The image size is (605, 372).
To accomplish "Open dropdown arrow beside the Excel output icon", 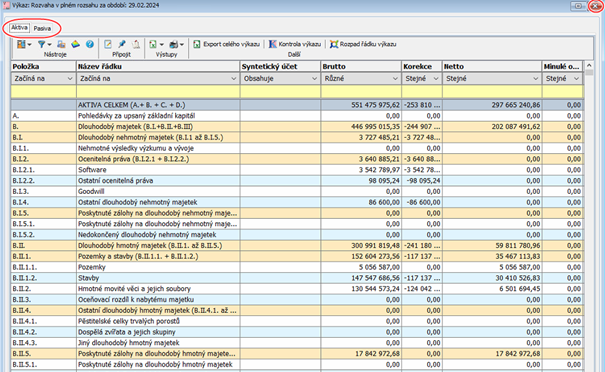I will point(162,45).
